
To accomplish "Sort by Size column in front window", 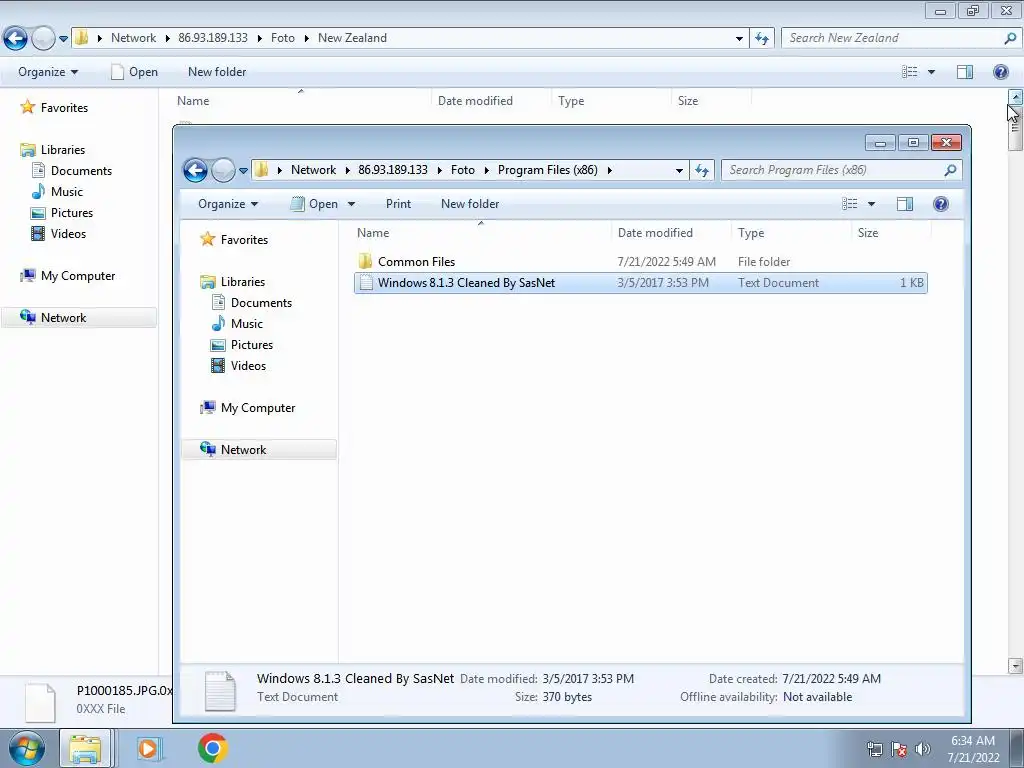I will [x=891, y=233].
